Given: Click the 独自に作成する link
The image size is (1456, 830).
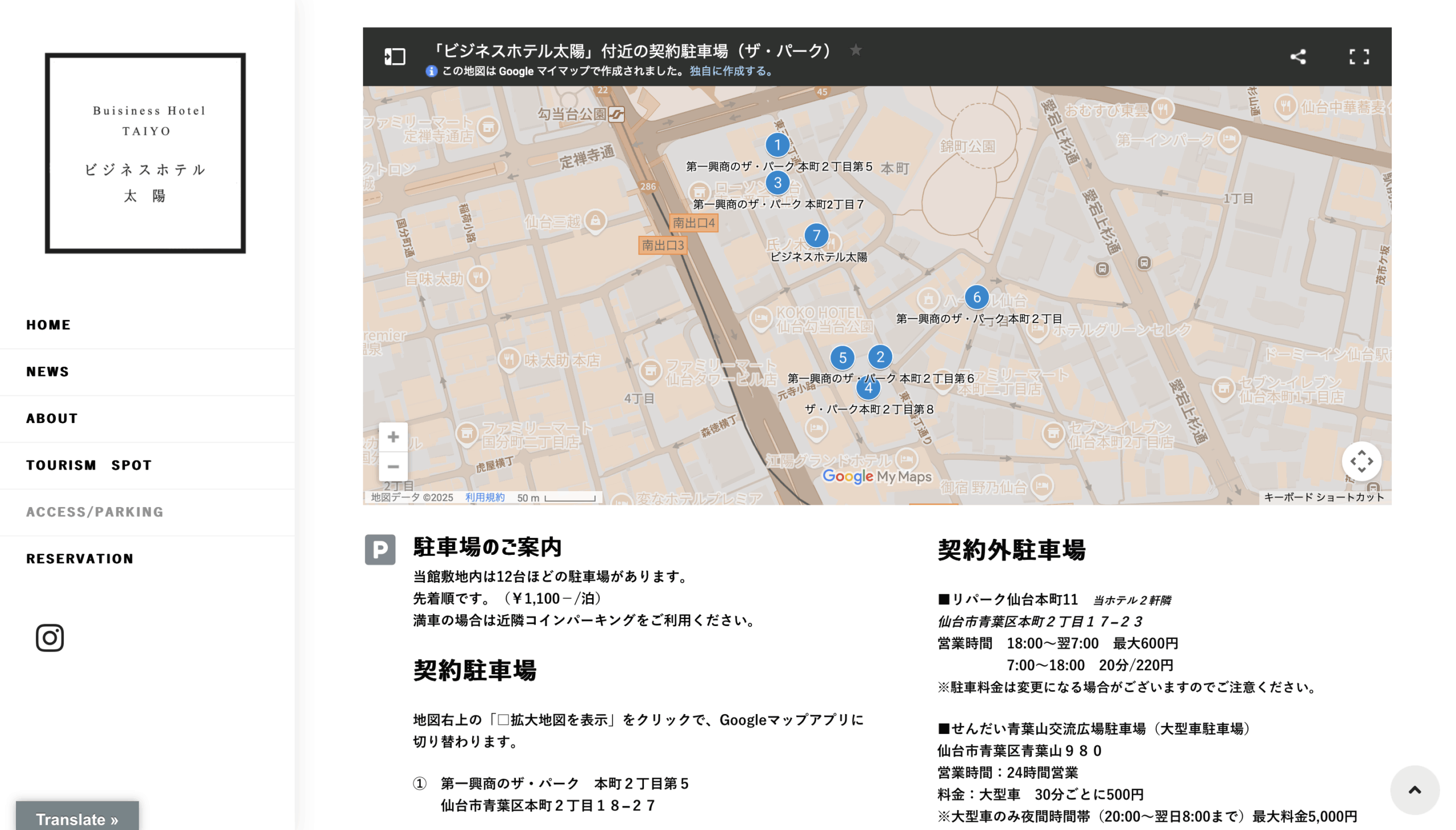Looking at the screenshot, I should tap(731, 71).
